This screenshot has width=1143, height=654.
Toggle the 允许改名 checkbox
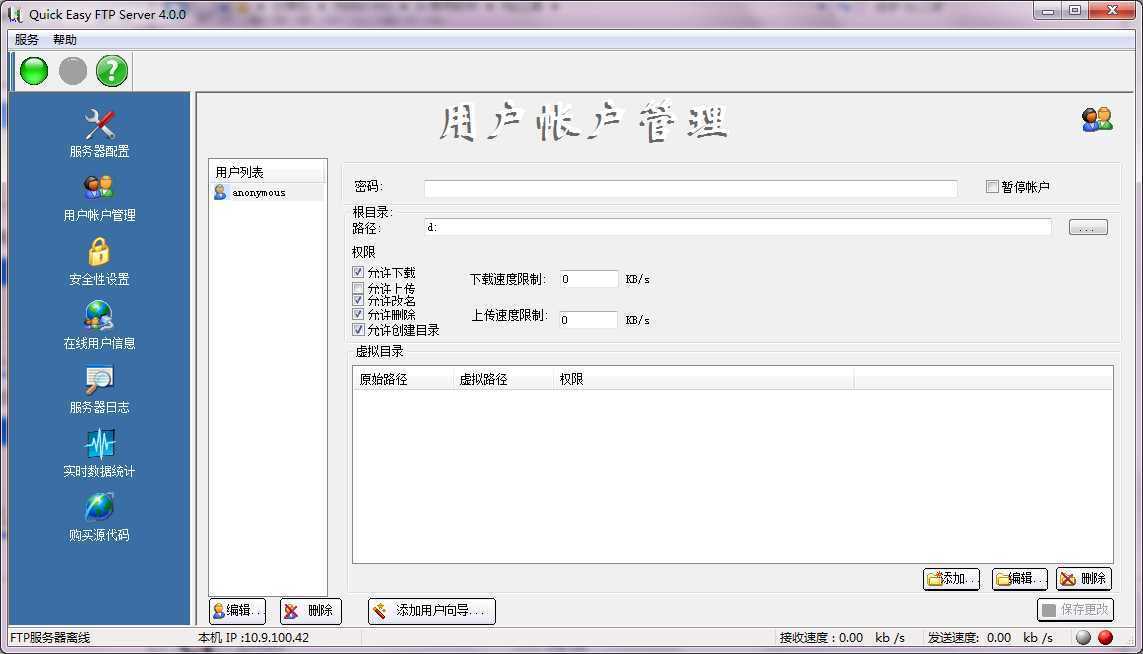pyautogui.click(x=358, y=300)
